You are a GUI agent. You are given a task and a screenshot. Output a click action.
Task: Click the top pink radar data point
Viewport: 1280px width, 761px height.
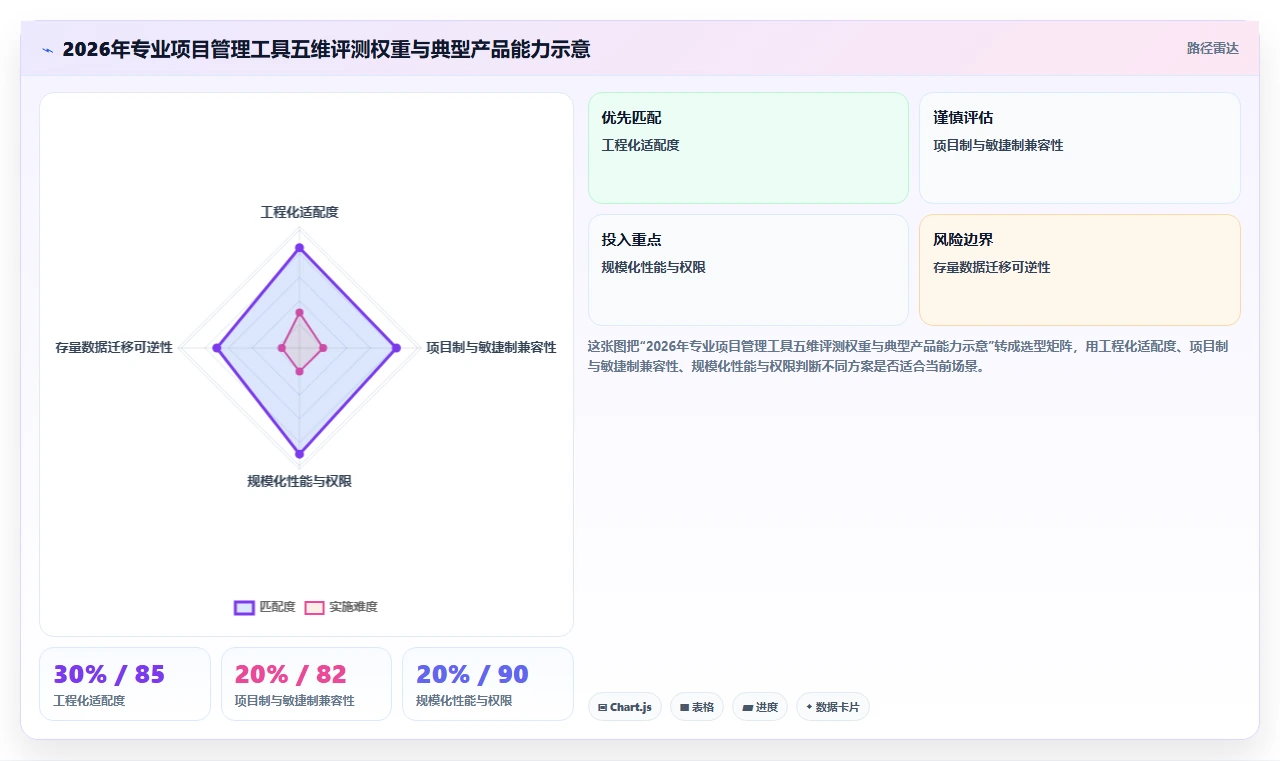point(299,313)
